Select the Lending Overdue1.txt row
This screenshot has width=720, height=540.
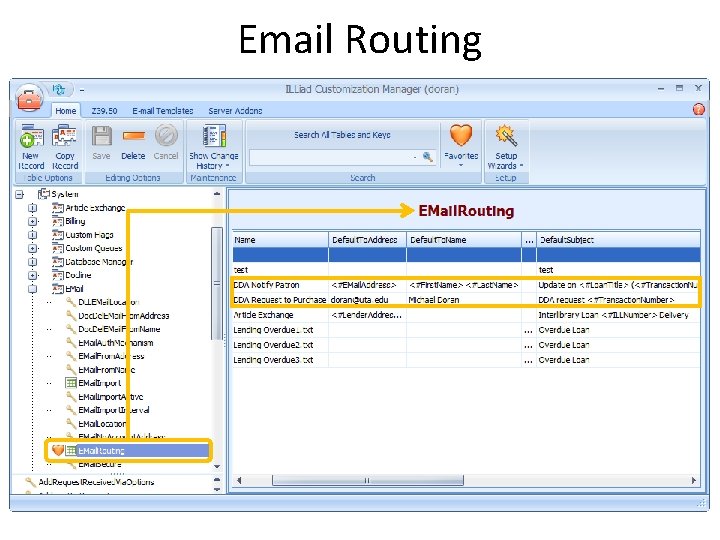coord(466,330)
